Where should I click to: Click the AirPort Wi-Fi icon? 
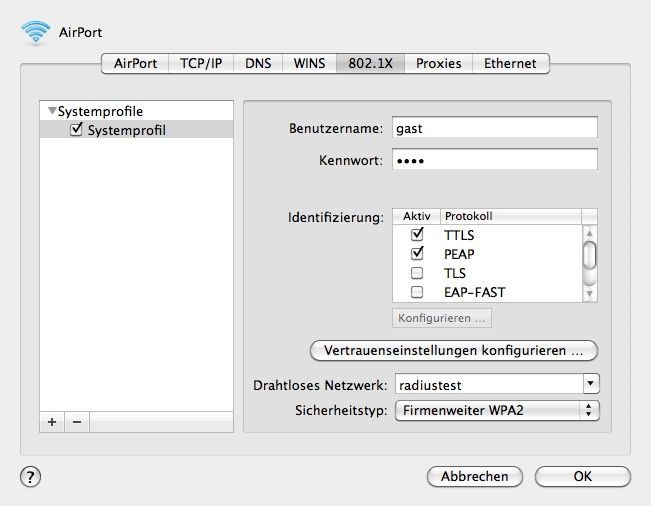click(36, 32)
